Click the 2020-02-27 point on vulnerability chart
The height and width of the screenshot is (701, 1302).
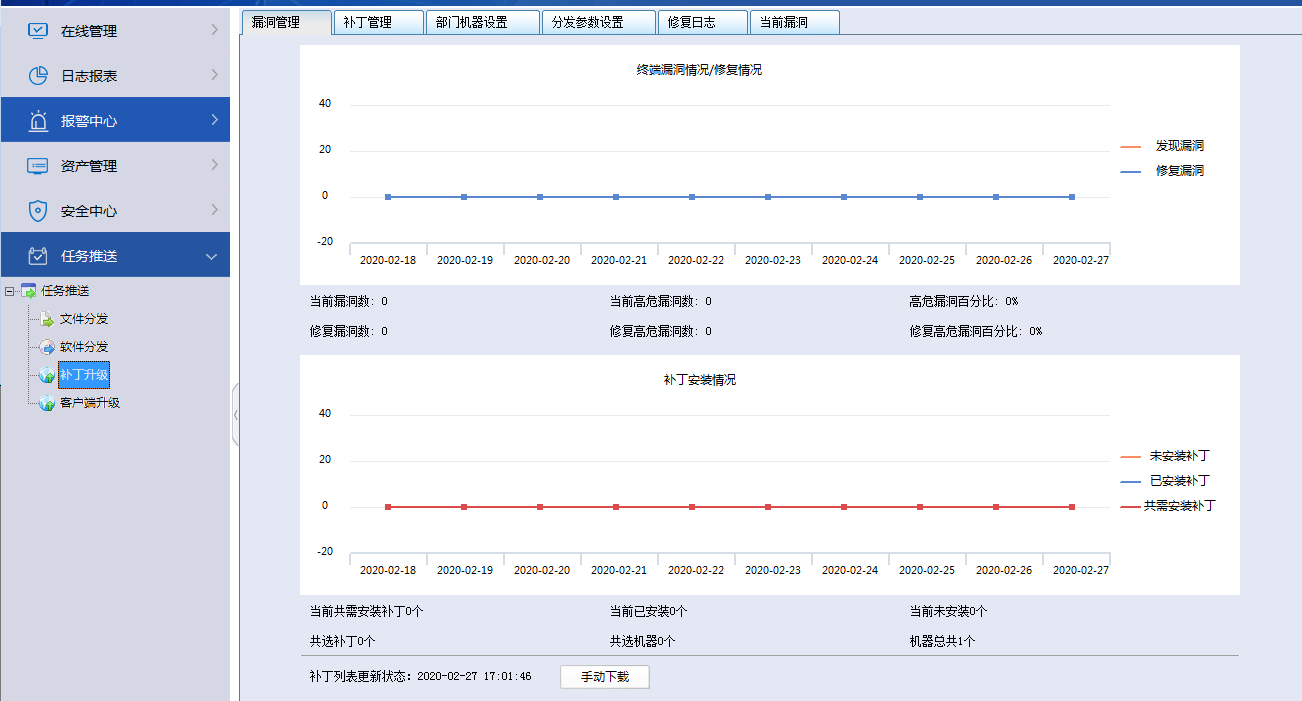(x=1072, y=197)
